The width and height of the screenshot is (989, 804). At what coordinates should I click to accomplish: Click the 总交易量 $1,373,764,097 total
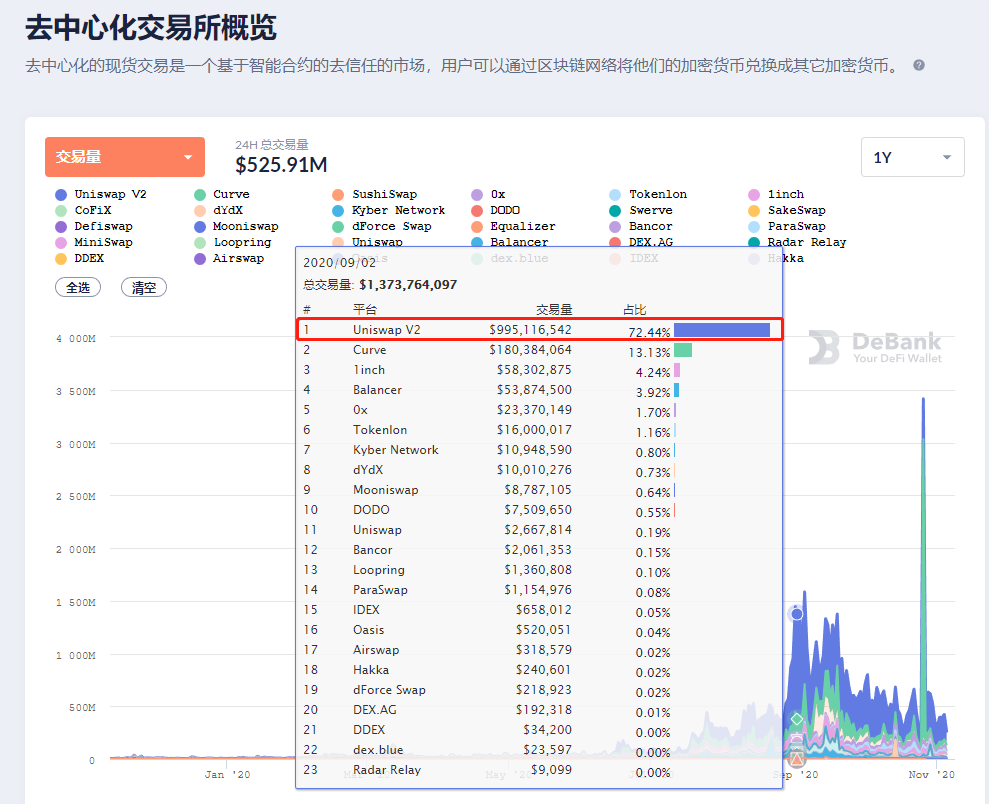pyautogui.click(x=380, y=284)
